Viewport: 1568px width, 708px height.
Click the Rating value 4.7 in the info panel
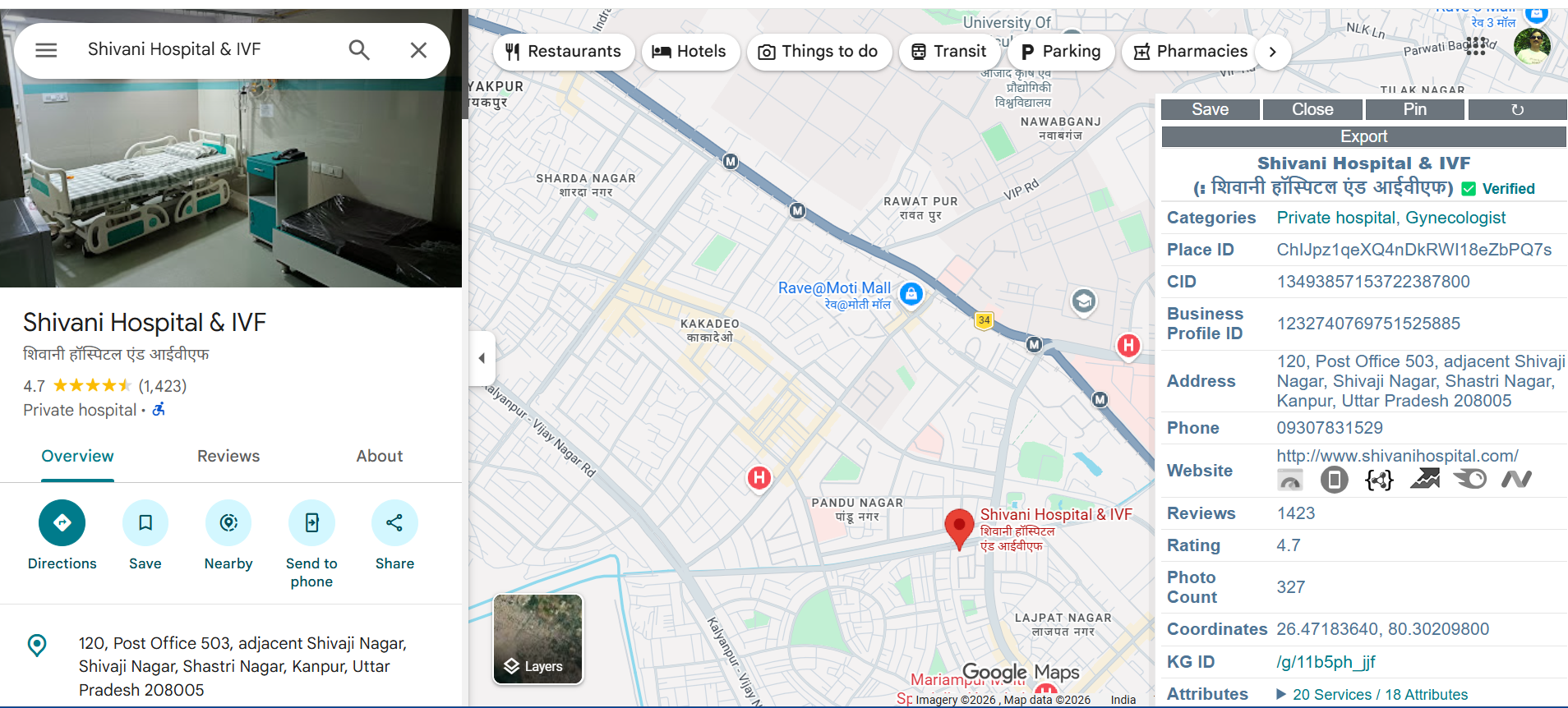pos(1289,545)
